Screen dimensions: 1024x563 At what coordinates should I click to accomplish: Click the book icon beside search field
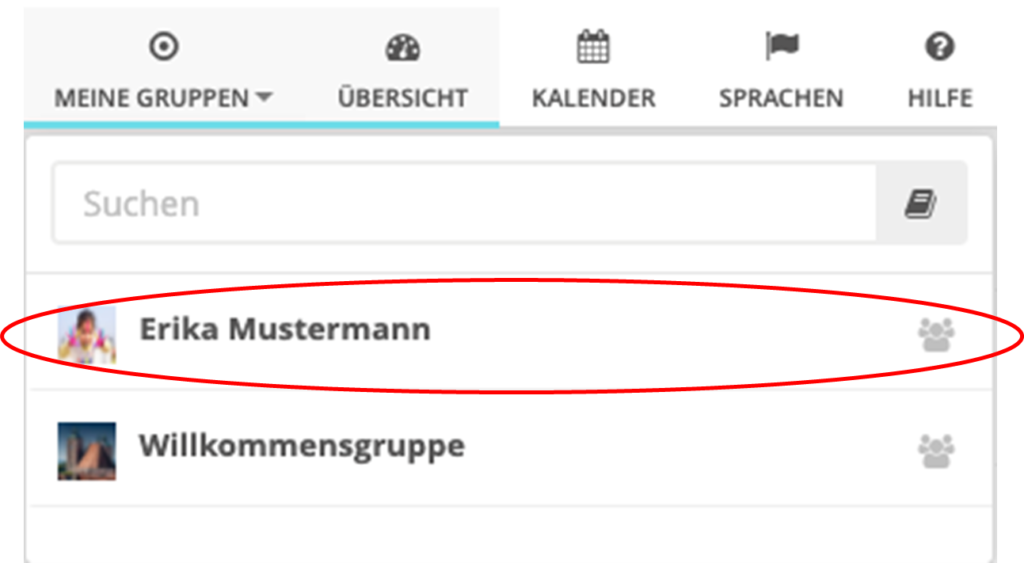(x=921, y=203)
